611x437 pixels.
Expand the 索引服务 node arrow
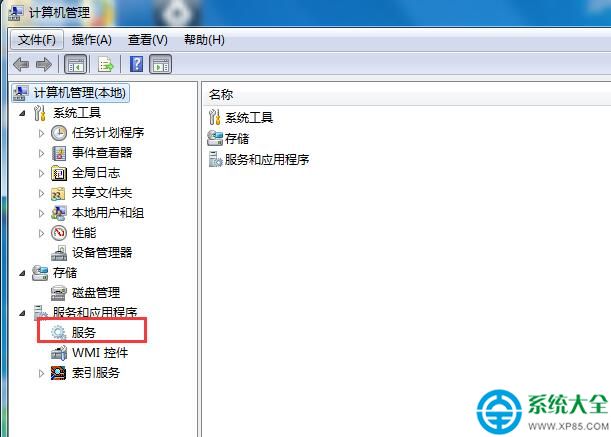point(41,373)
